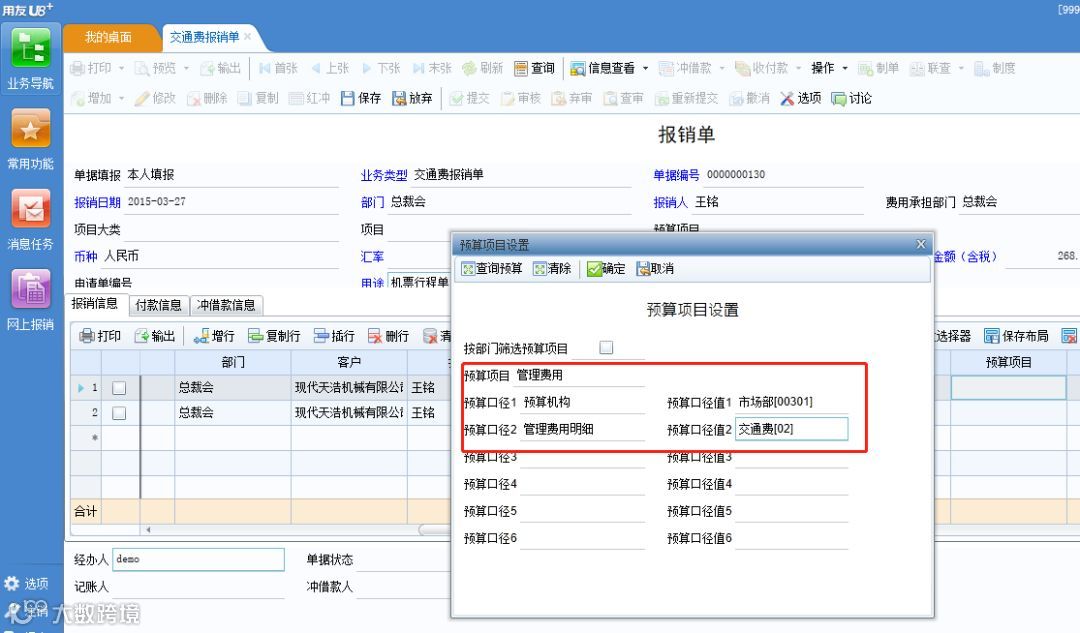Check the row 2 selection checkbox
The width and height of the screenshot is (1080, 633).
pos(119,413)
